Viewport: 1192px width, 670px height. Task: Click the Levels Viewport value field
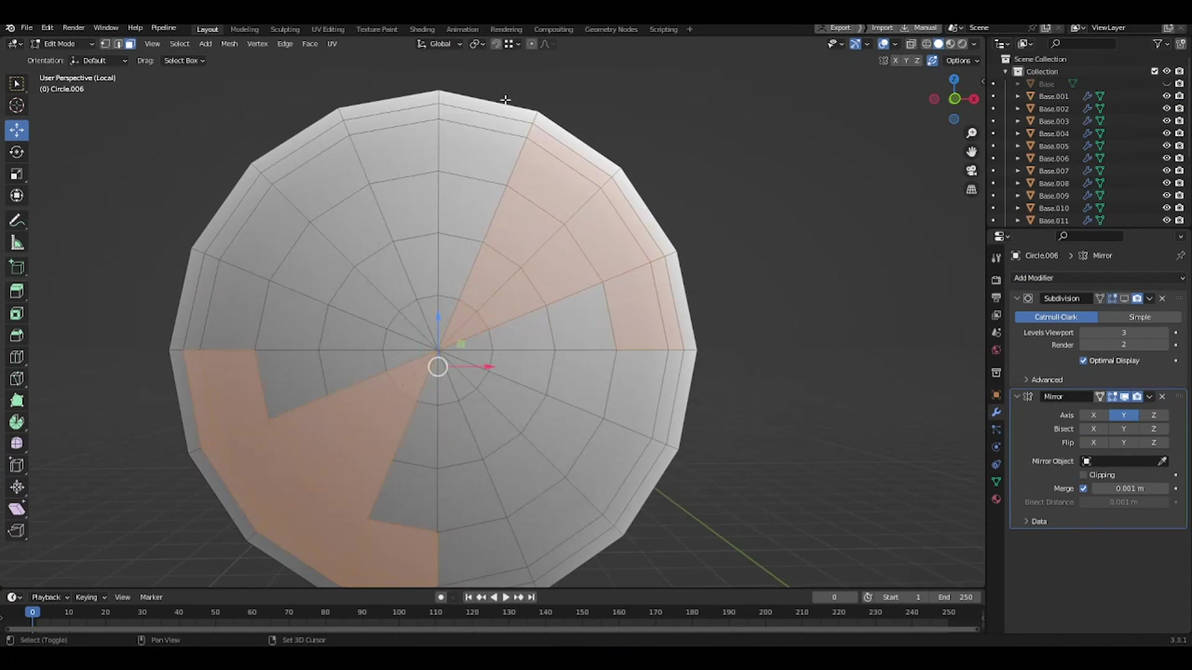[1122, 333]
